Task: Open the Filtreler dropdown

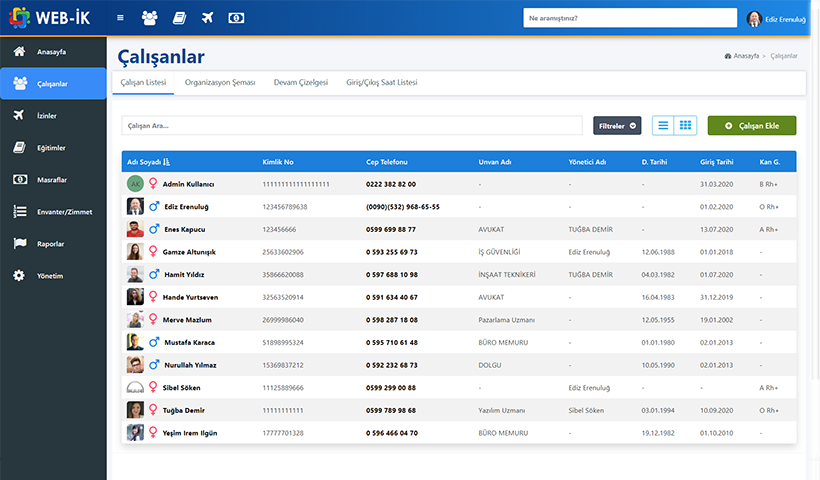Action: [617, 125]
